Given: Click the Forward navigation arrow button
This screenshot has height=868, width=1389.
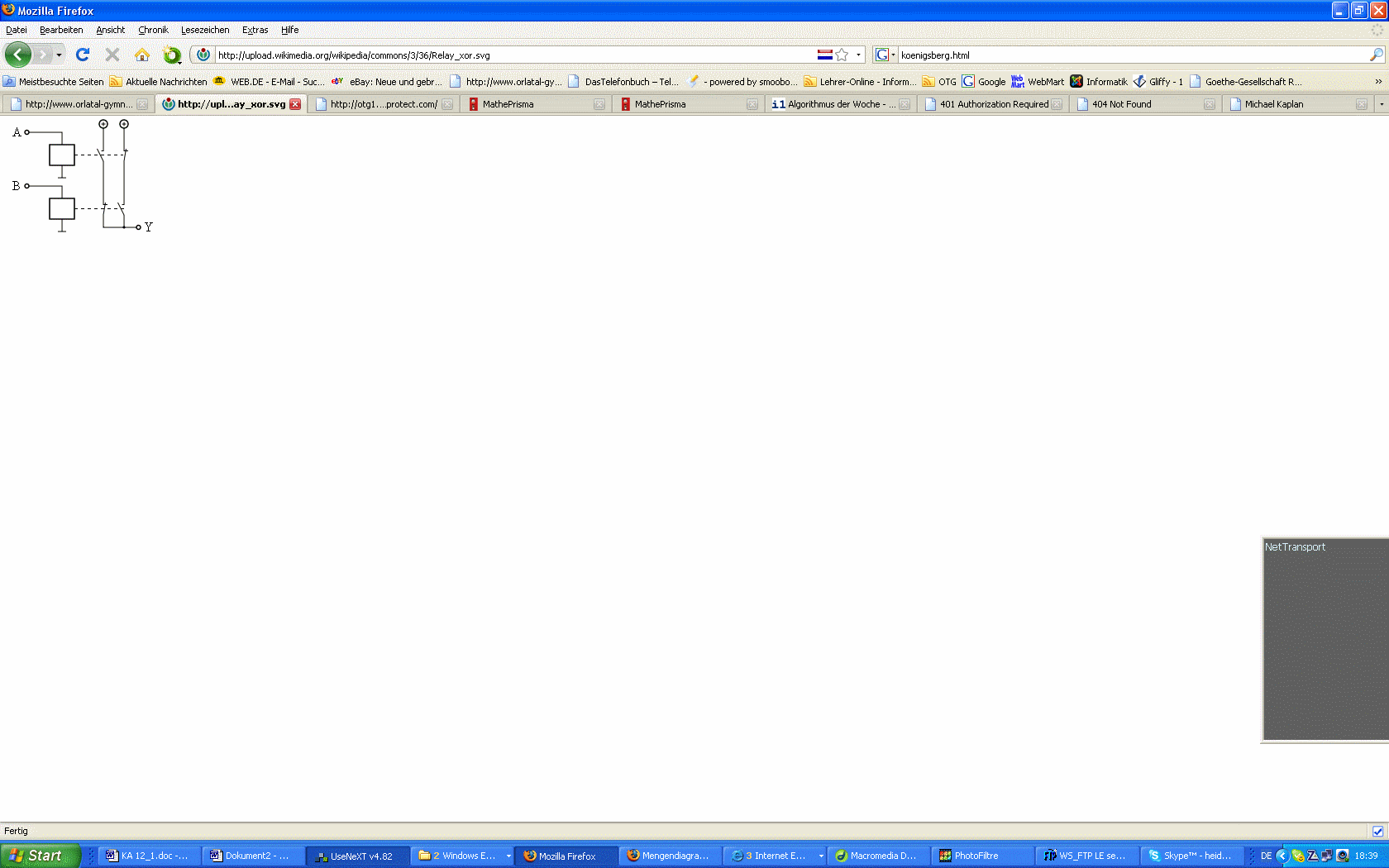Looking at the screenshot, I should point(42,55).
